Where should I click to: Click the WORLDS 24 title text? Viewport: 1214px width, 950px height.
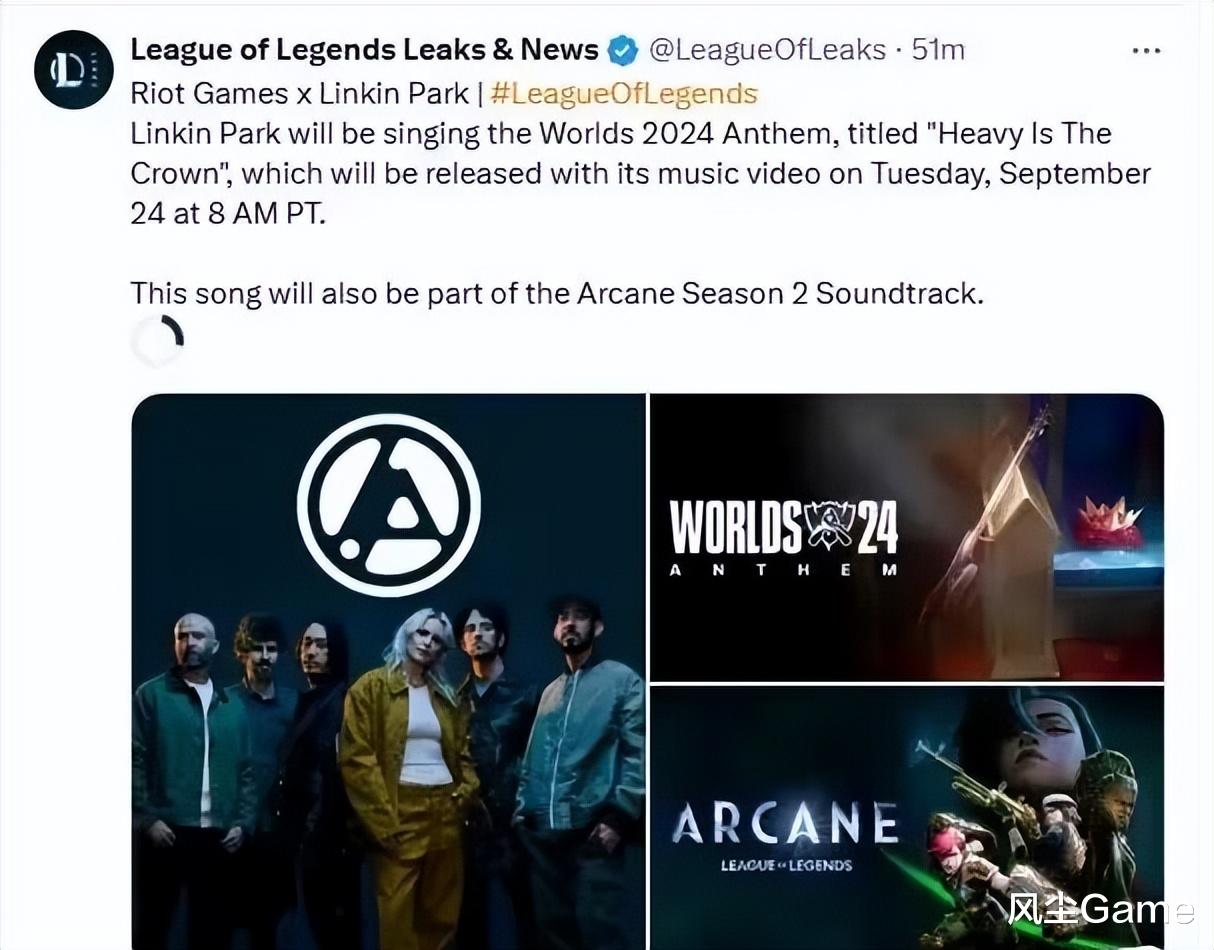coord(783,527)
